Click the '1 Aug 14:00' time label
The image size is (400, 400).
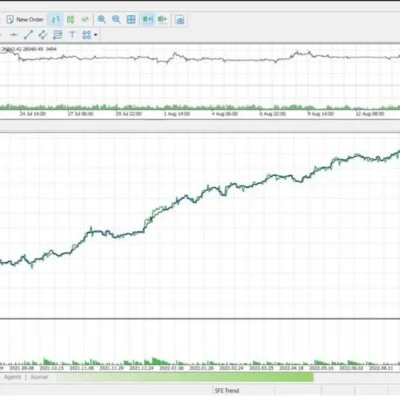(177, 114)
